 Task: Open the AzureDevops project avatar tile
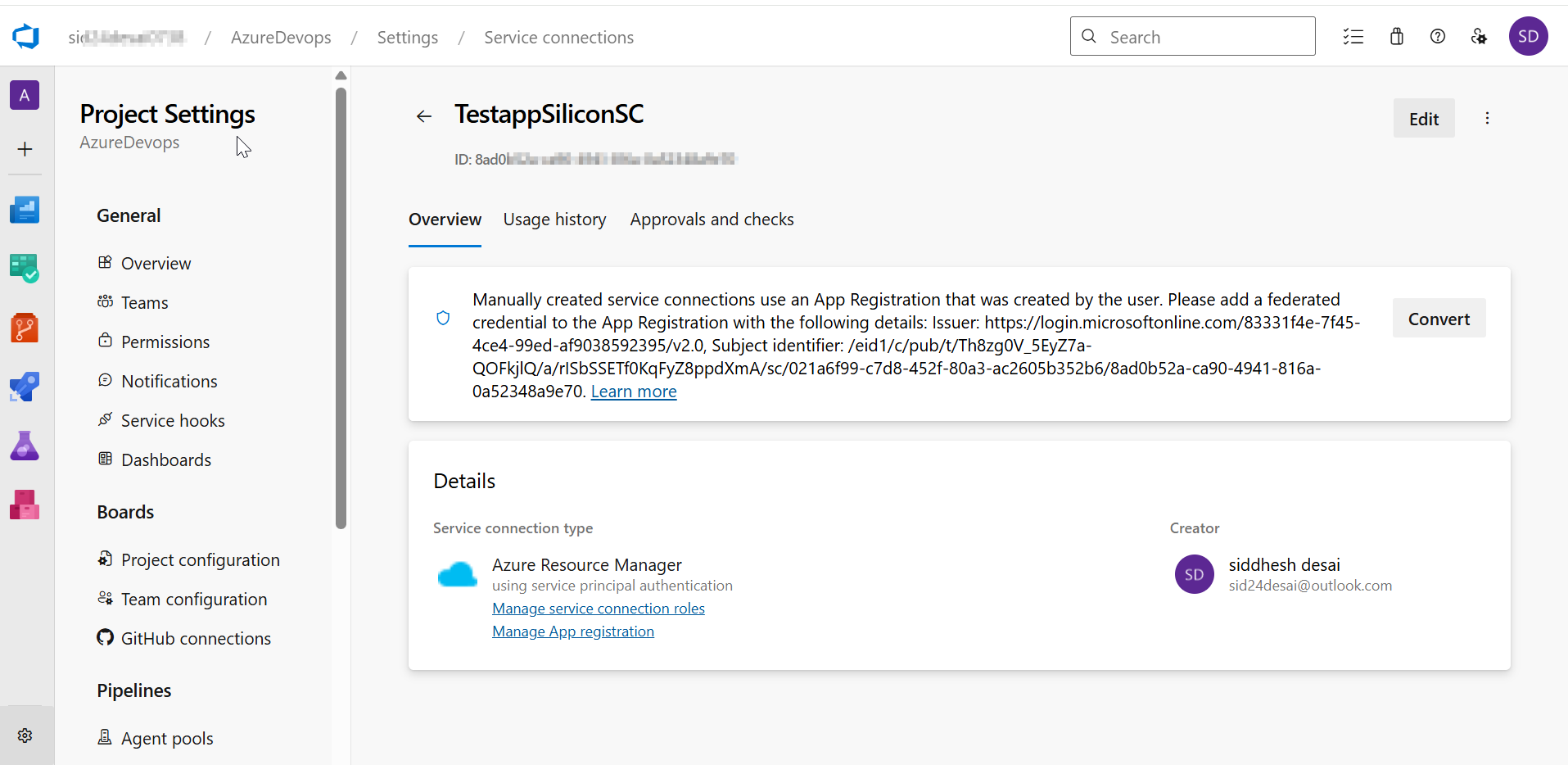(x=25, y=95)
